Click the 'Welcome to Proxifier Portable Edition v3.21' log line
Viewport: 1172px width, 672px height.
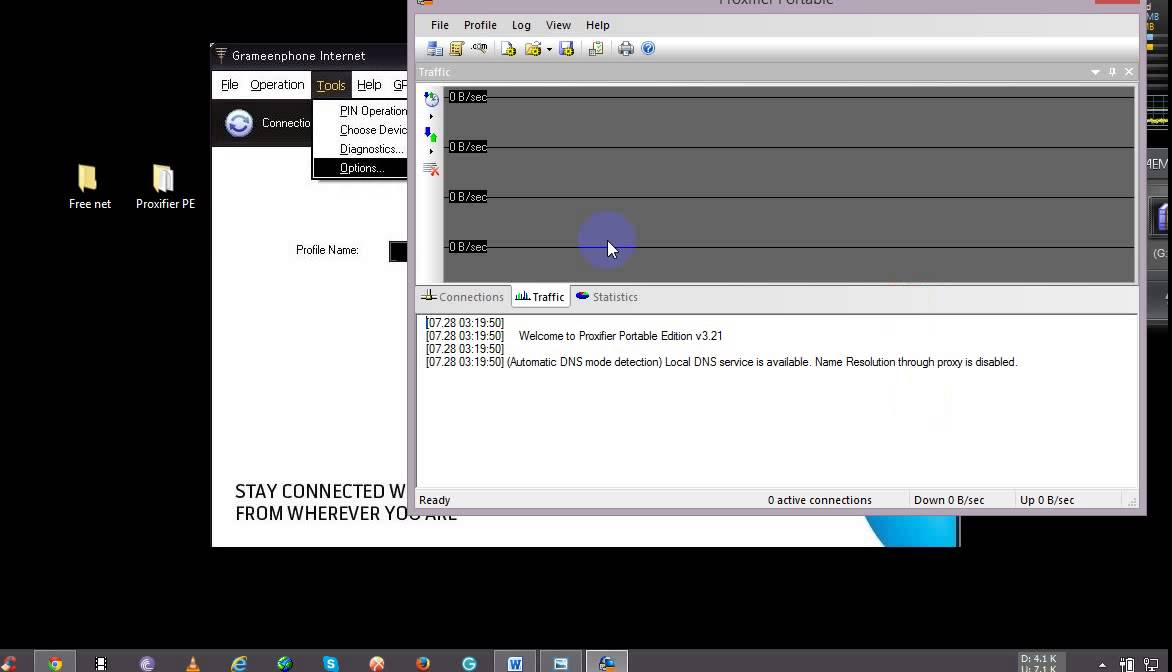[620, 336]
